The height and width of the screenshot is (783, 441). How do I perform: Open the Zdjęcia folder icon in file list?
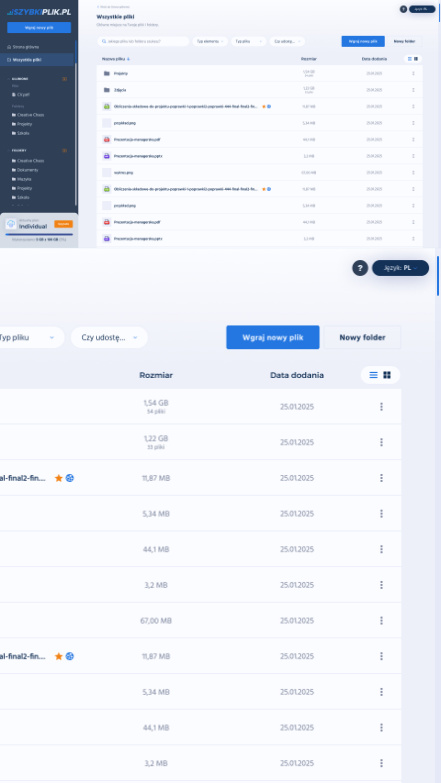[106, 90]
